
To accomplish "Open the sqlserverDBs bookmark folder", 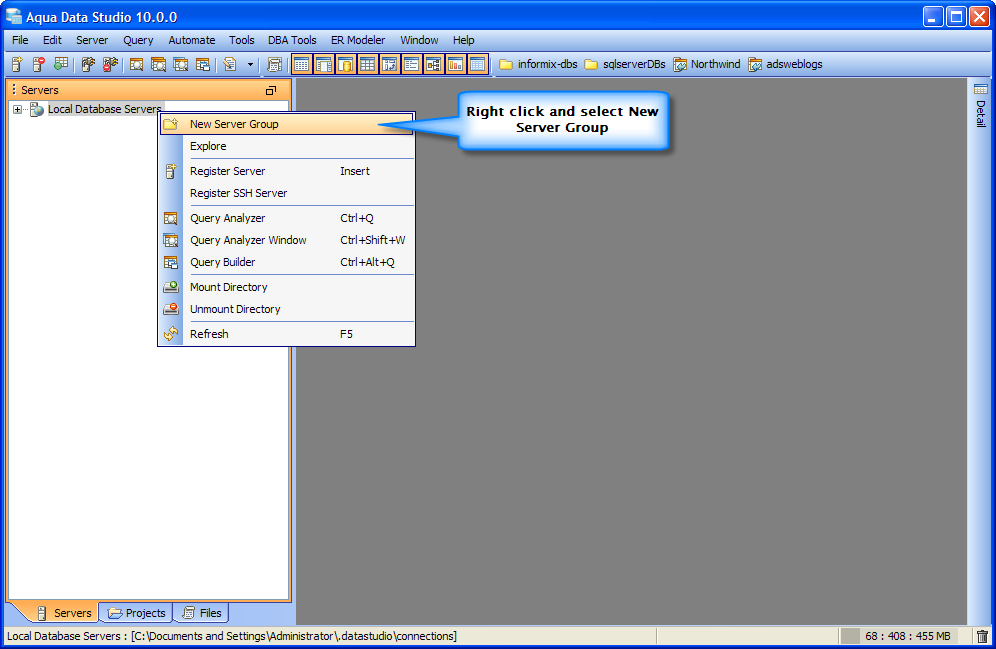I will 624,64.
